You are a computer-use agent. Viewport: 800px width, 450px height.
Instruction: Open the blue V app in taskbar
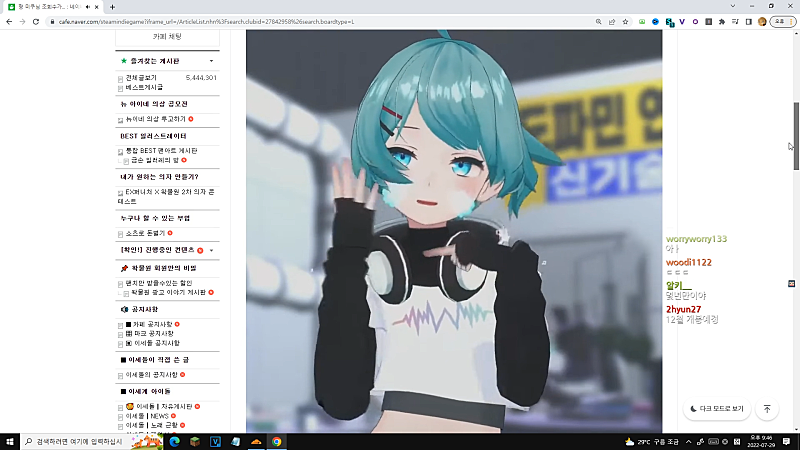215,441
